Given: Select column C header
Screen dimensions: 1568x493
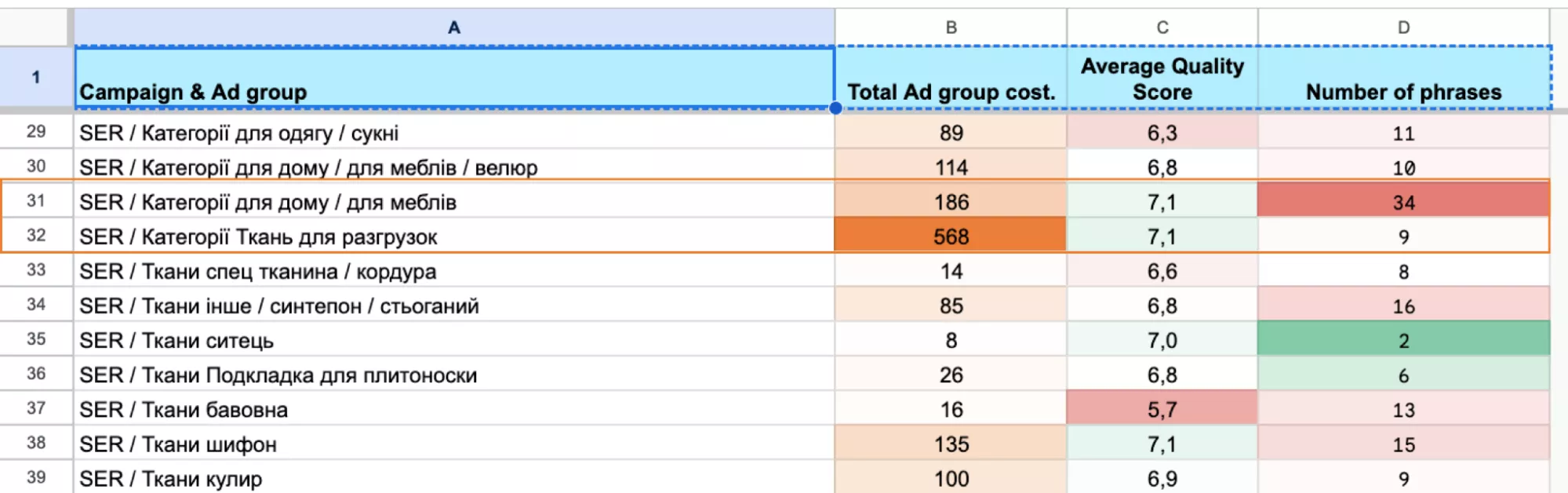Looking at the screenshot, I should 1162,27.
